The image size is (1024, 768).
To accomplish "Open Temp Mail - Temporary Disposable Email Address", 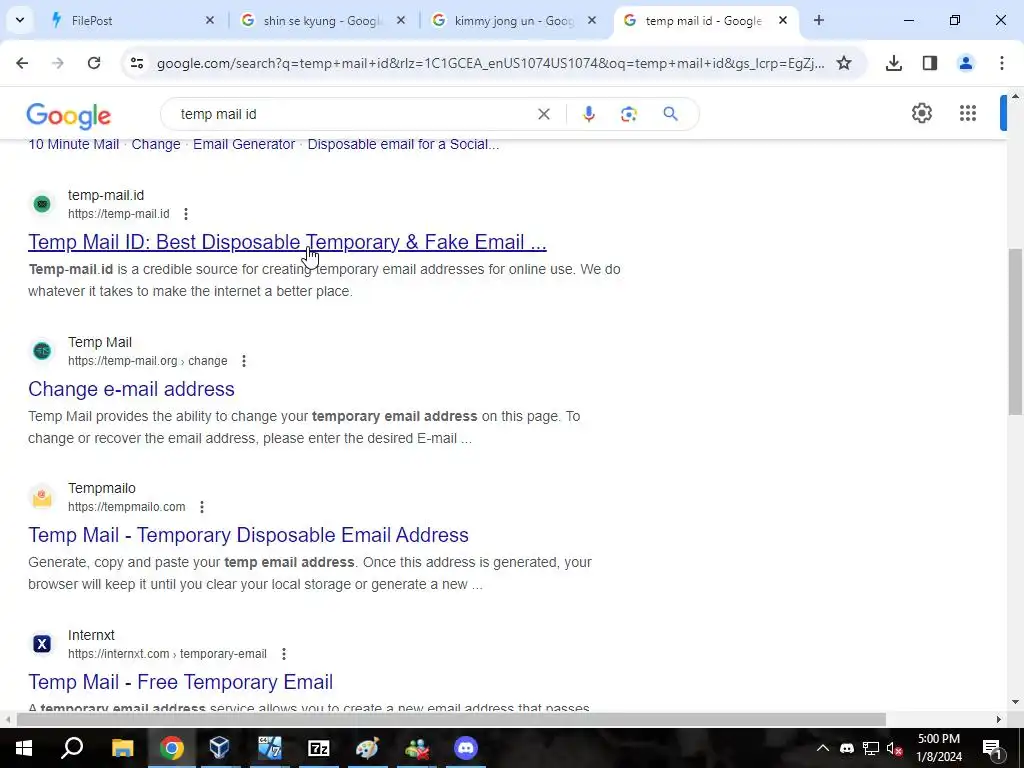I will point(248,535).
